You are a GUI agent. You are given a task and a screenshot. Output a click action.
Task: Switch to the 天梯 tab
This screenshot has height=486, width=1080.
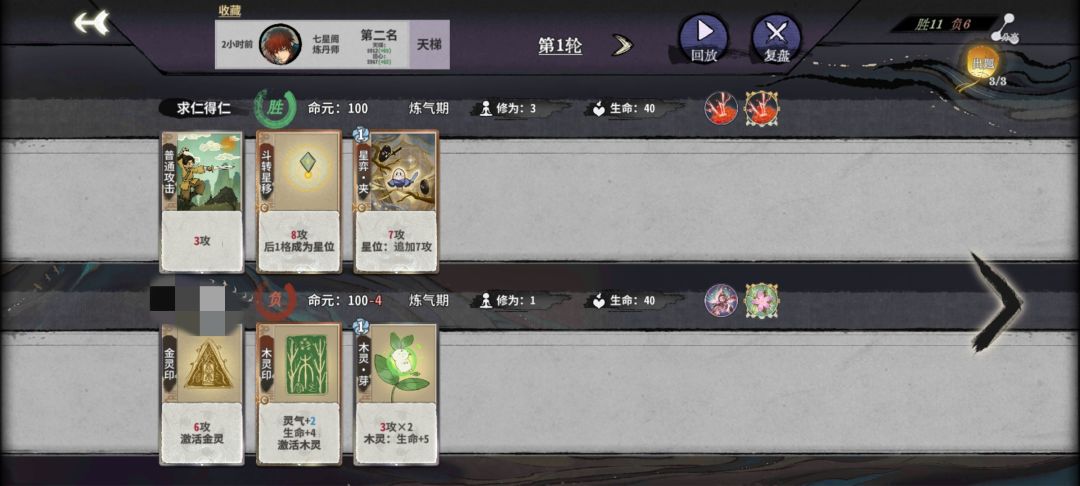[x=429, y=44]
